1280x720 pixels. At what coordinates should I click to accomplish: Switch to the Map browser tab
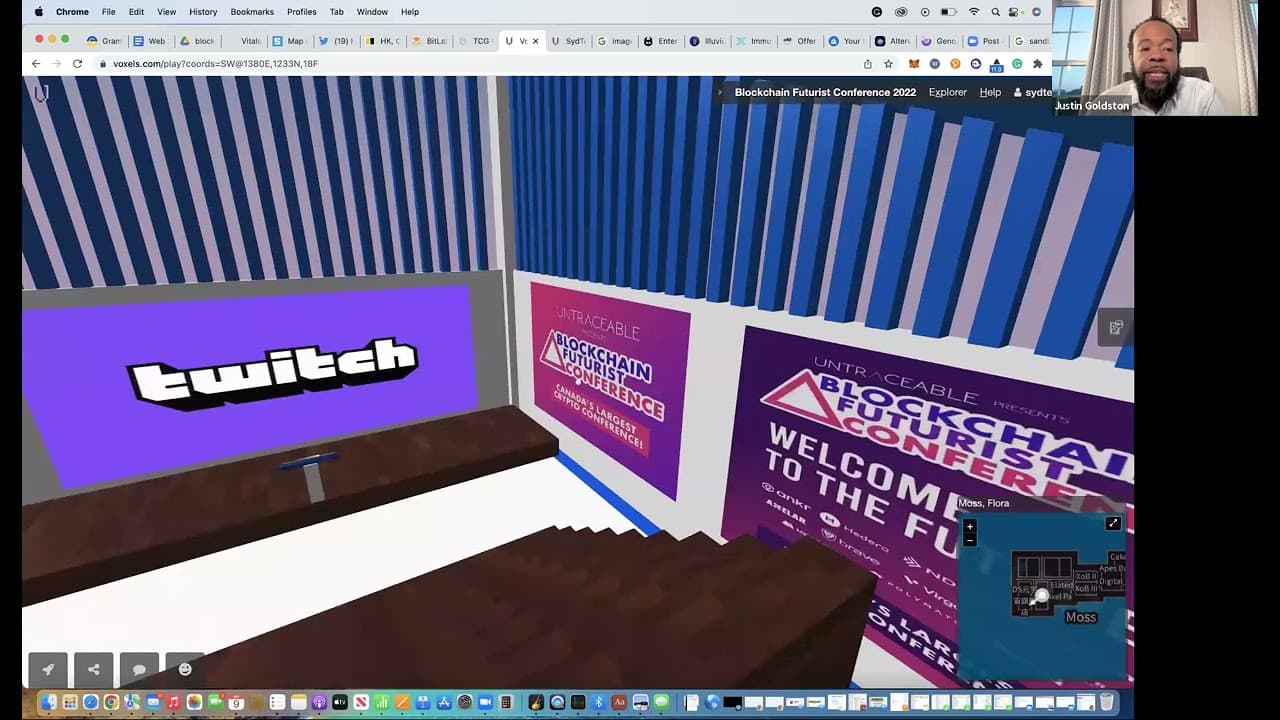[x=289, y=41]
